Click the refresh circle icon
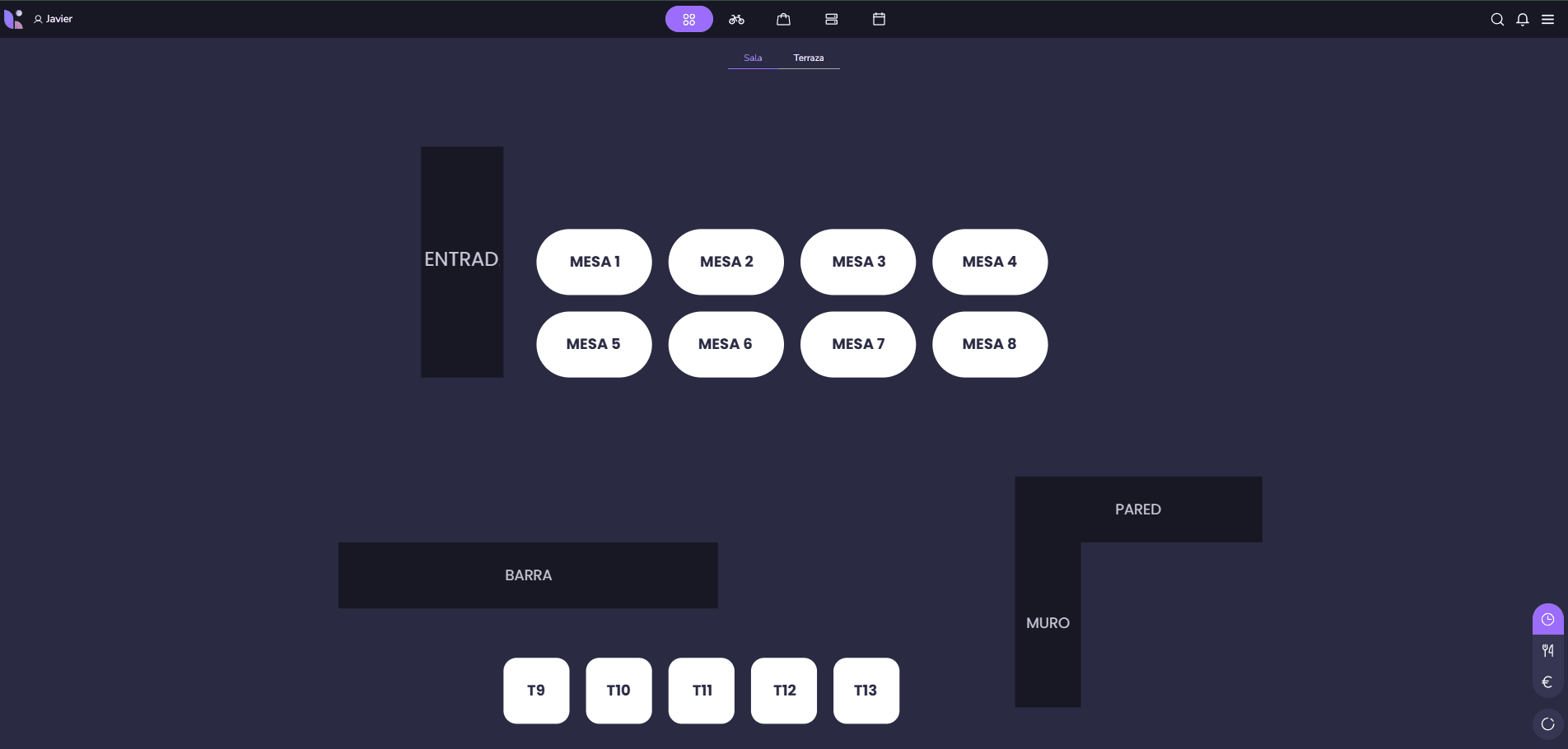The height and width of the screenshot is (749, 1568). (1547, 724)
